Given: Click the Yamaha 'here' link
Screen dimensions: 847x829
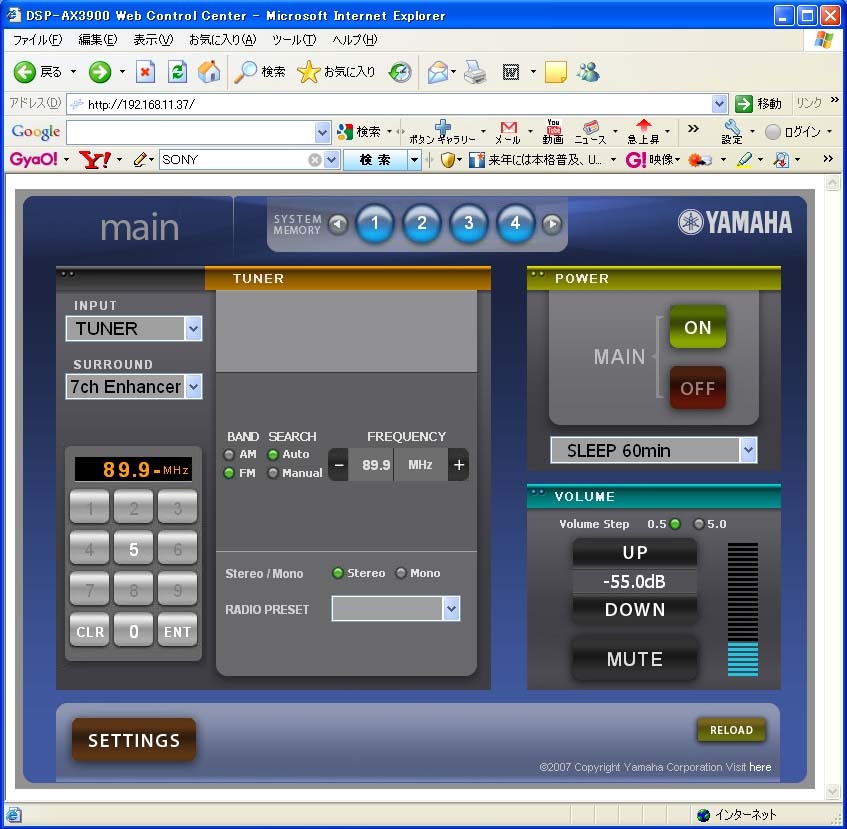Looking at the screenshot, I should [x=760, y=767].
